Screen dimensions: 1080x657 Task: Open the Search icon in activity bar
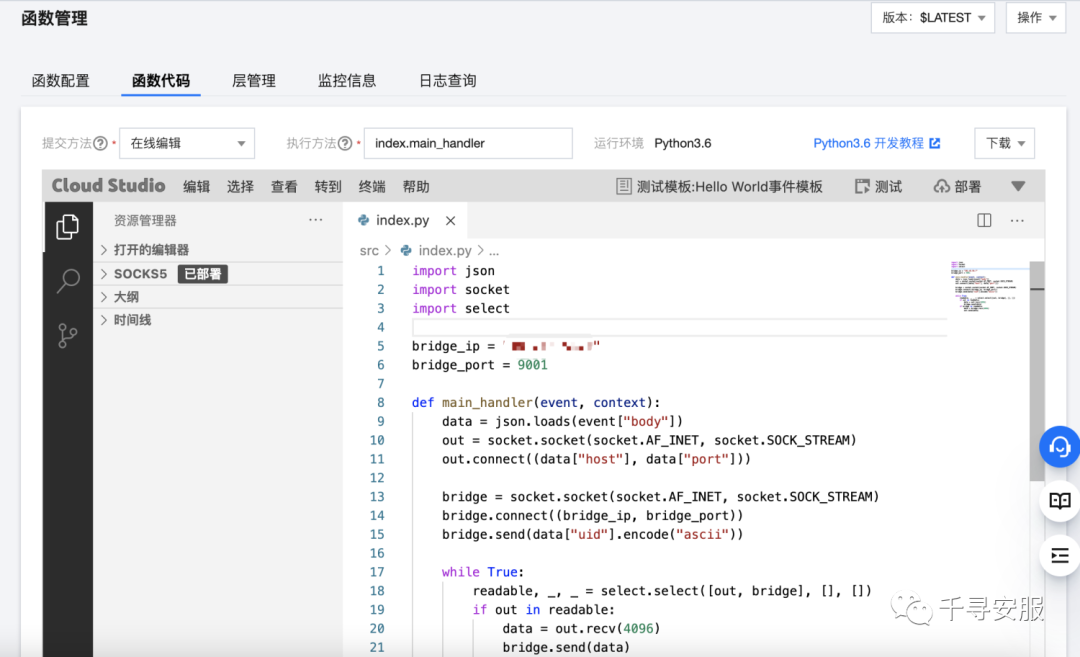click(x=68, y=281)
